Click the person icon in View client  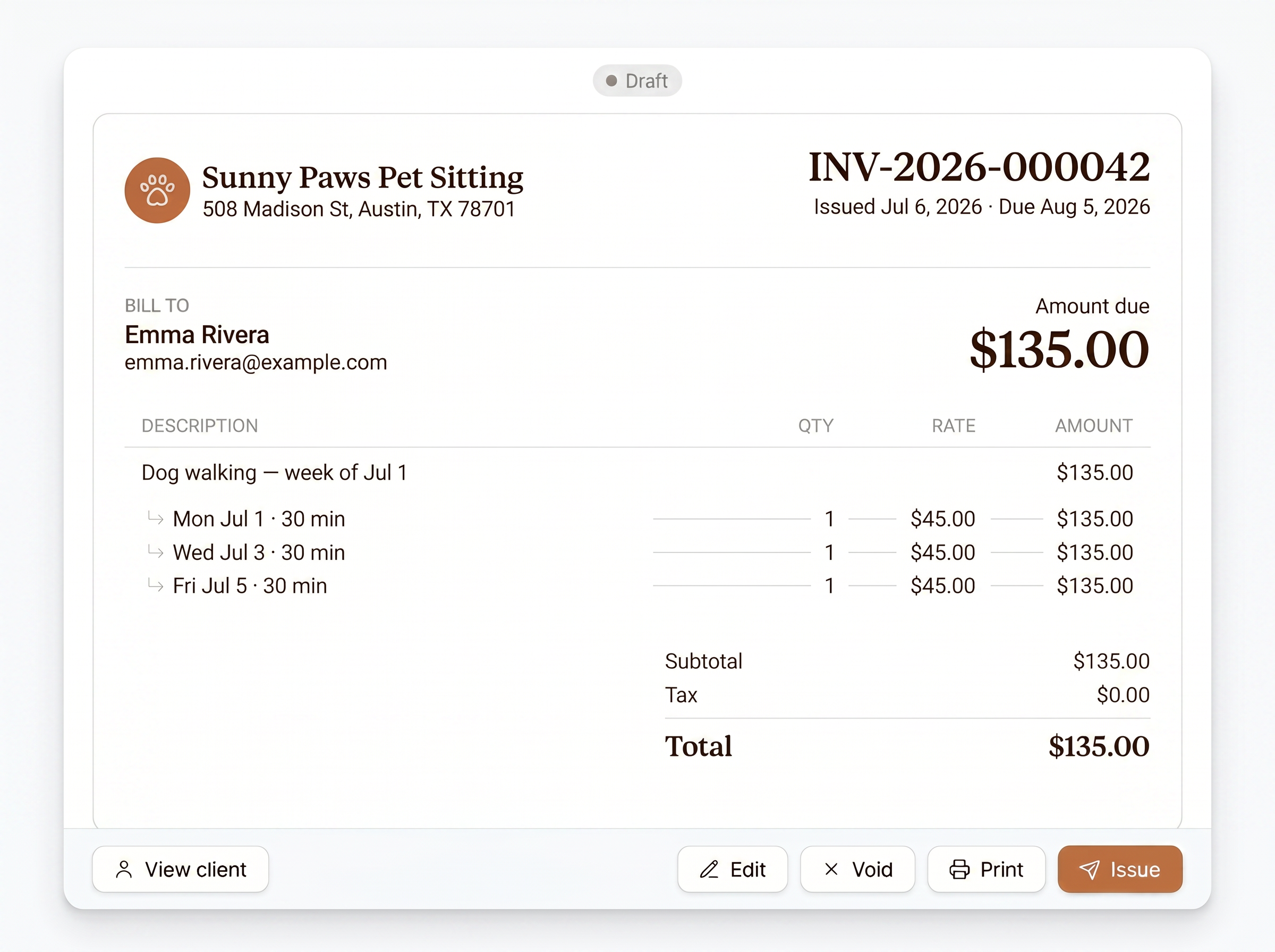point(124,869)
